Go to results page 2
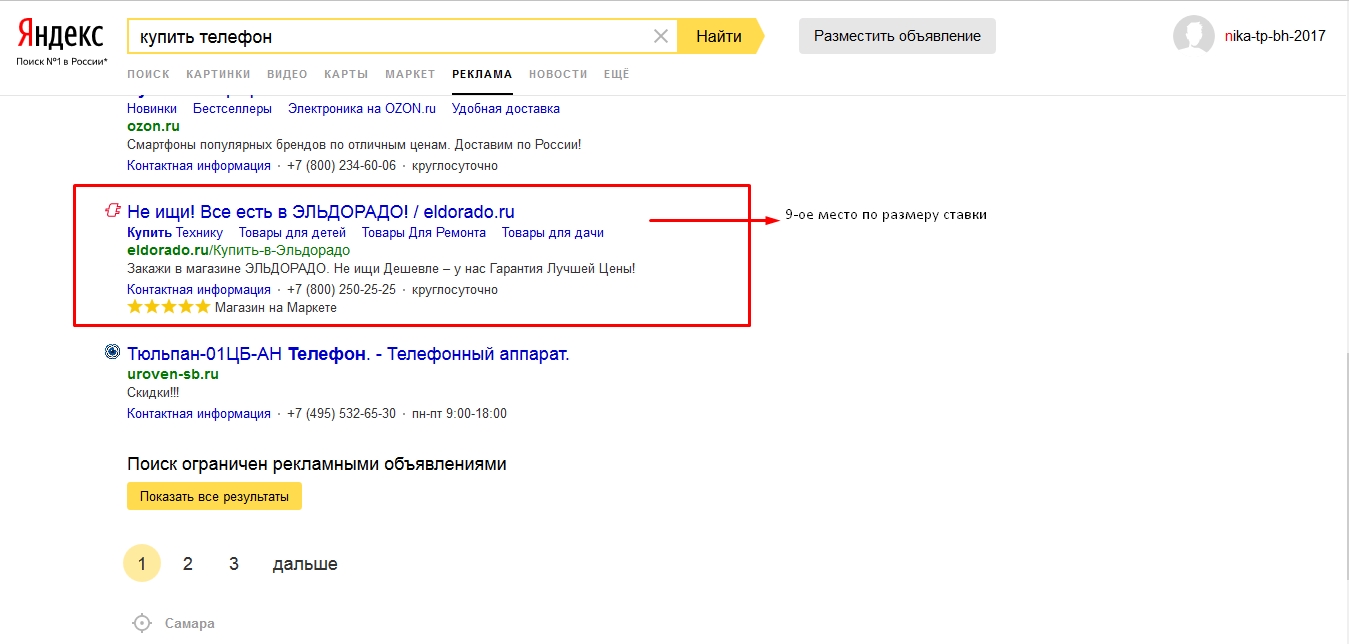Screen dimensions: 1349x644 (x=187, y=564)
